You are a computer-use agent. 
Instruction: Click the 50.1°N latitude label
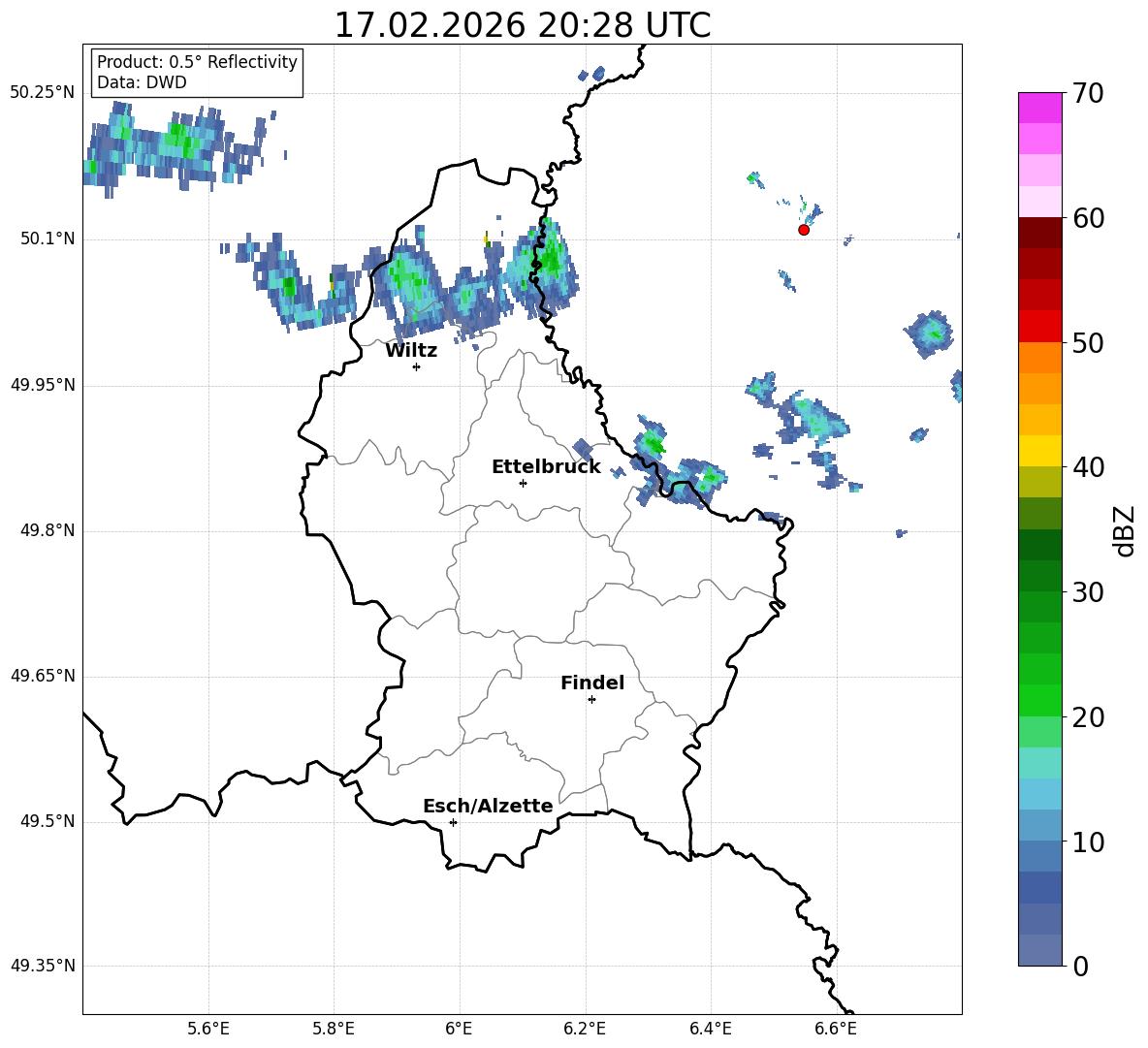48,238
